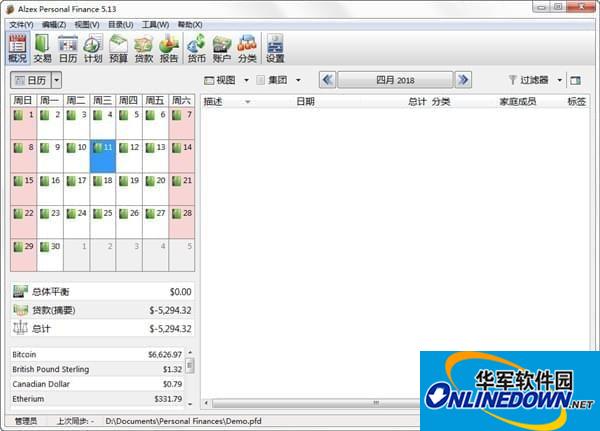Click the Alzex app icon in title bar
Image resolution: width=600 pixels, height=431 pixels.
(11, 9)
